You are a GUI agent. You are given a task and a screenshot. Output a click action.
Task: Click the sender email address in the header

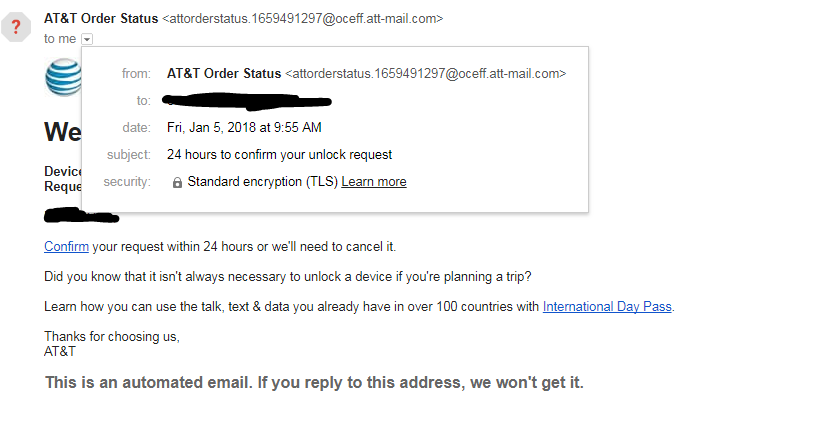pos(302,18)
